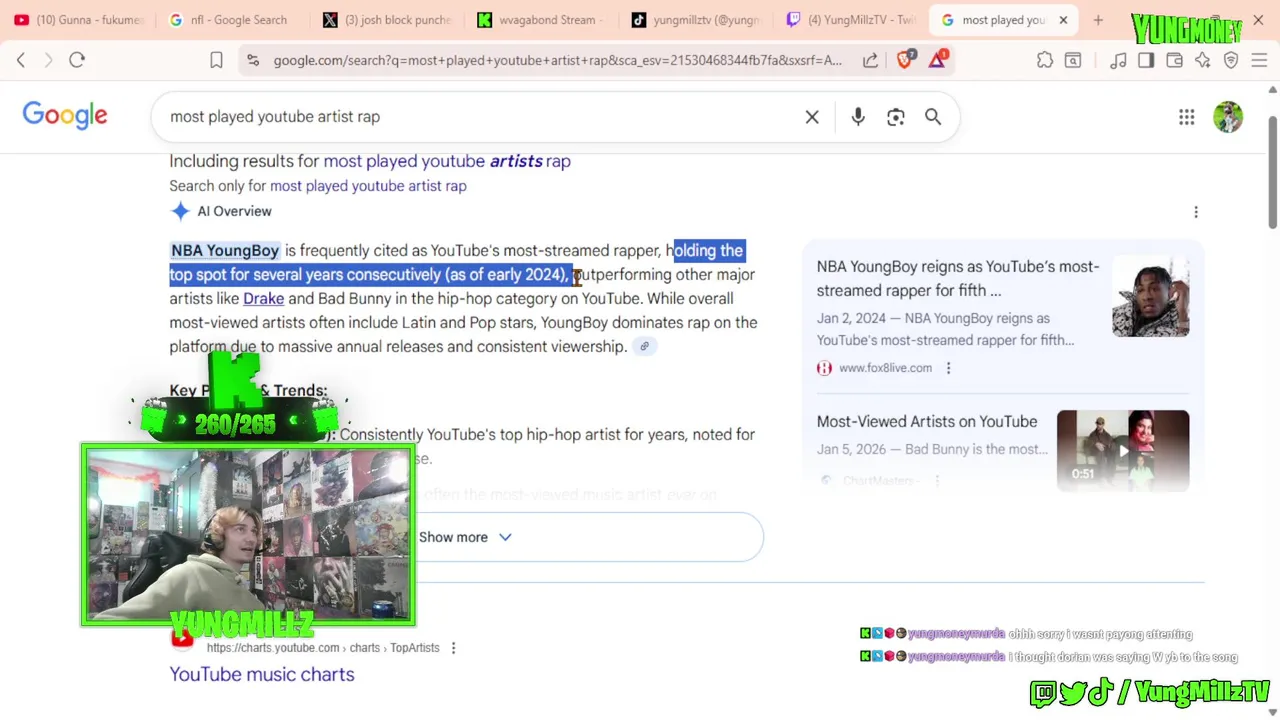Open the Leo AI sparkle icon
The height and width of the screenshot is (720, 1280).
click(1202, 61)
